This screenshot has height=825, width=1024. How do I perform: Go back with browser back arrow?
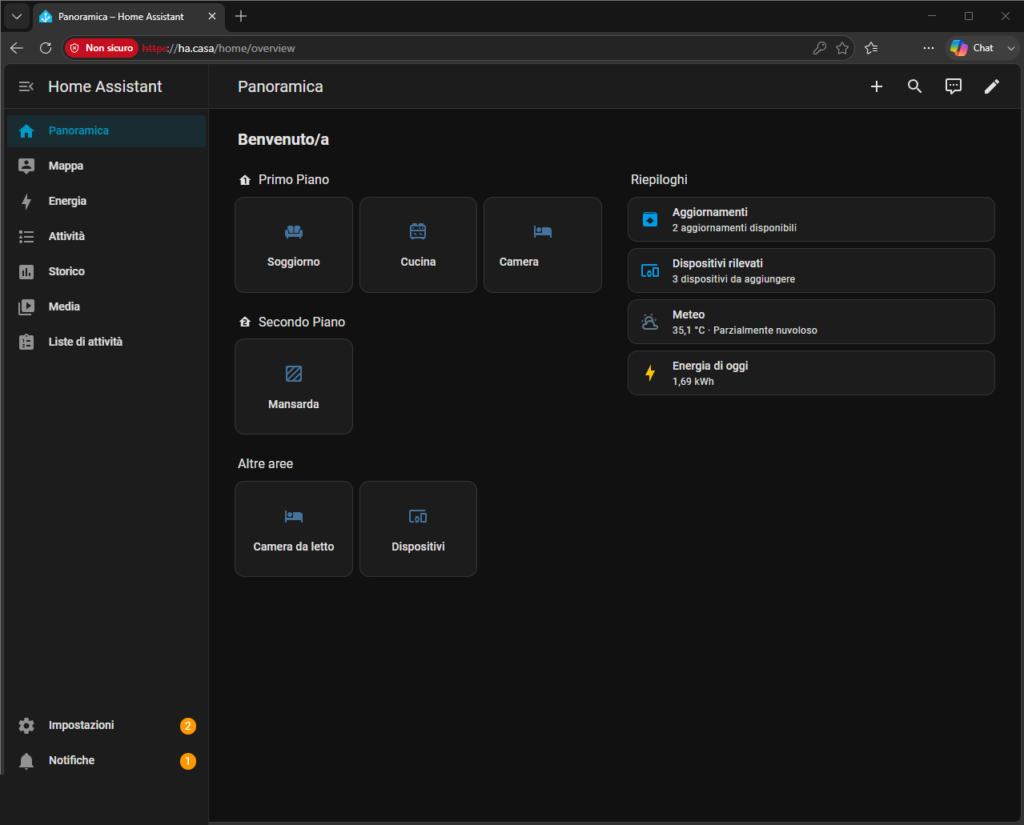[17, 48]
